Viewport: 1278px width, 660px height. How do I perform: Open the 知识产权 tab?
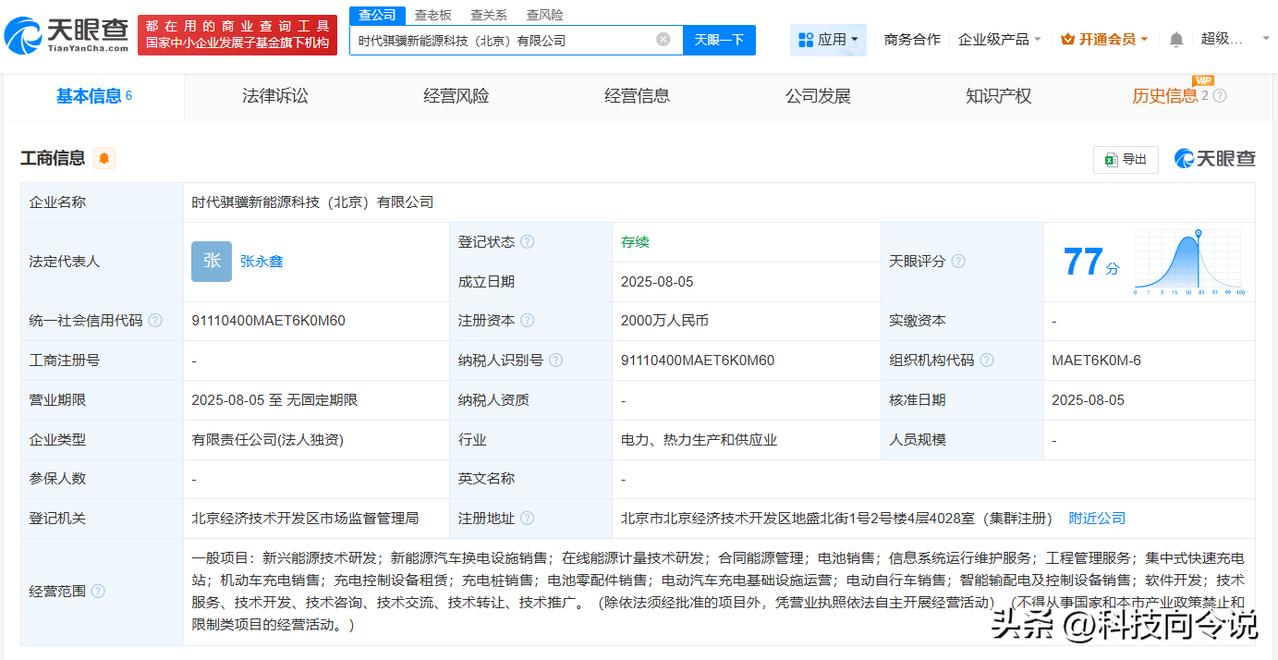[x=998, y=96]
